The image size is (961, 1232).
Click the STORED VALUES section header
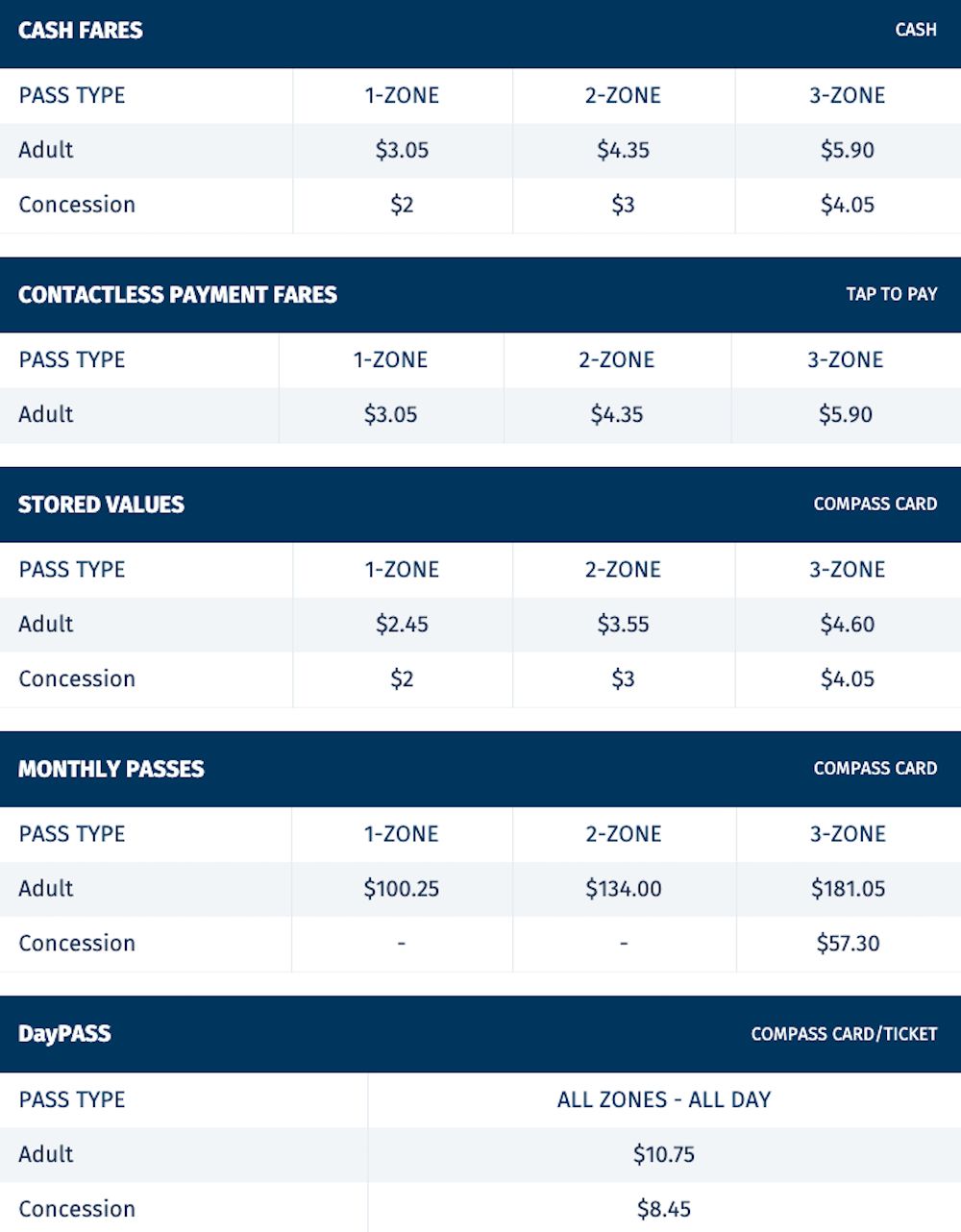[101, 505]
